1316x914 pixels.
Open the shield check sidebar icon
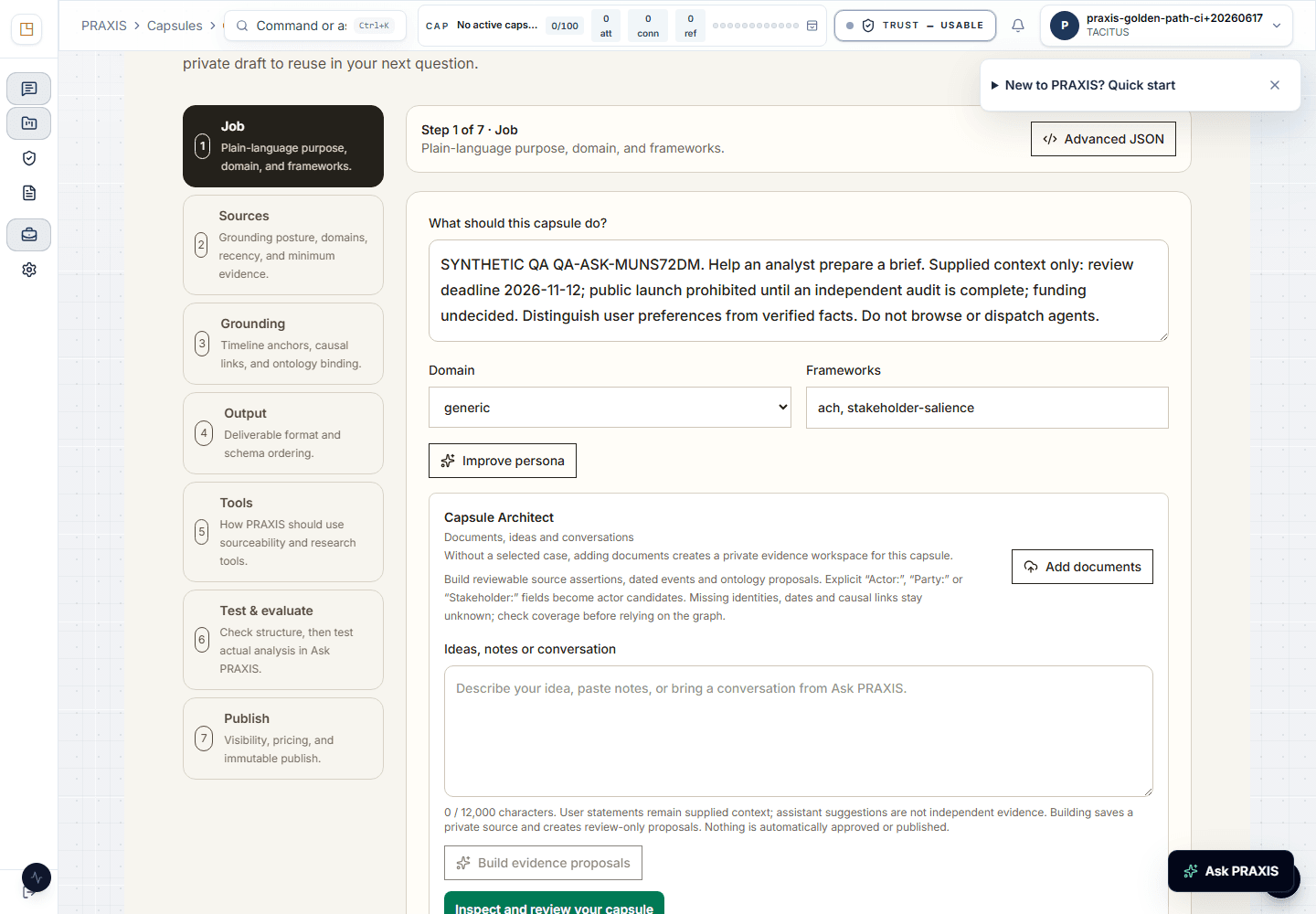click(29, 158)
